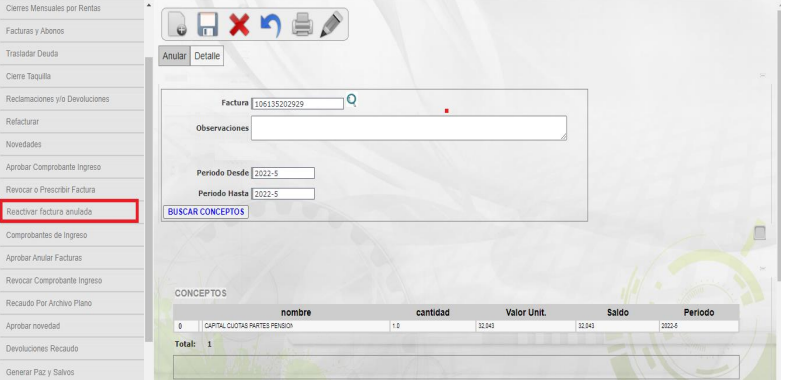Click the blue undo arrow icon

tap(270, 25)
